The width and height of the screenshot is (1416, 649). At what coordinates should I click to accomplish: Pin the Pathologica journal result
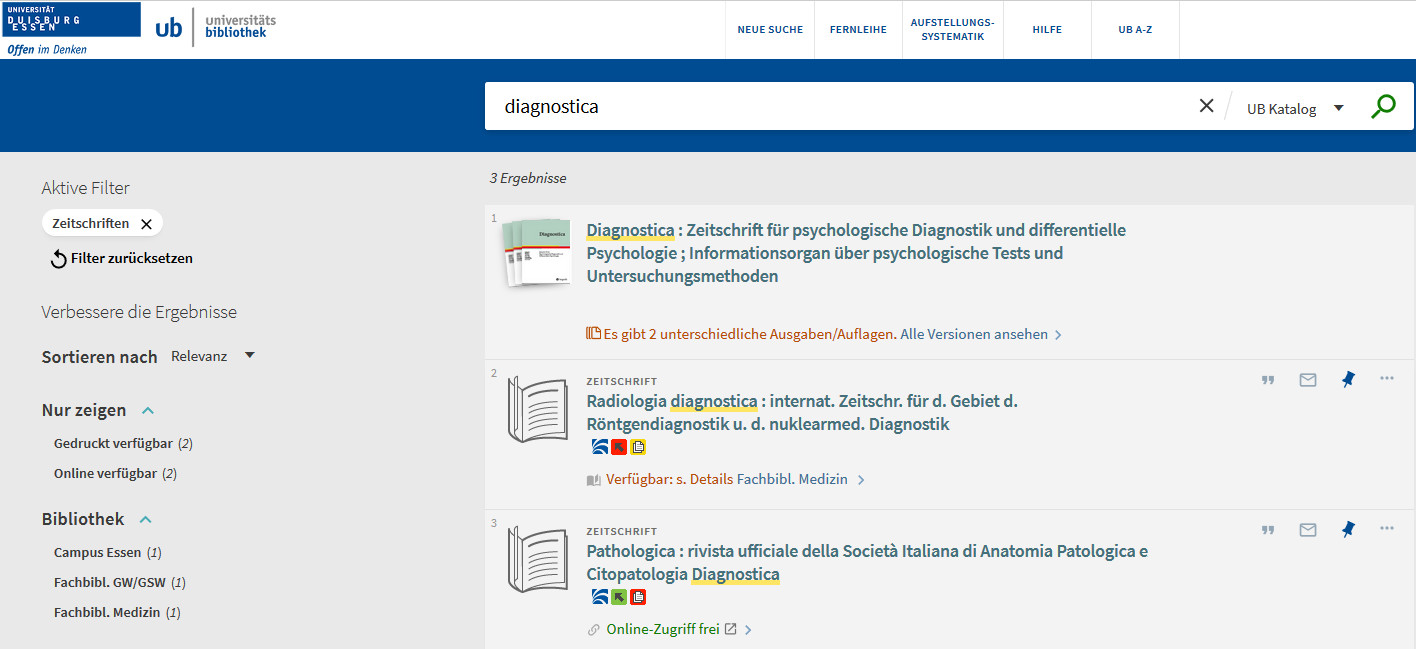[x=1348, y=530]
